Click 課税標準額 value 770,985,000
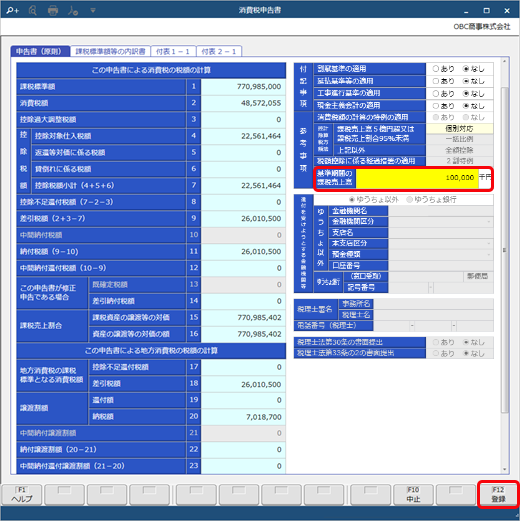The width and height of the screenshot is (520, 521). pos(243,87)
